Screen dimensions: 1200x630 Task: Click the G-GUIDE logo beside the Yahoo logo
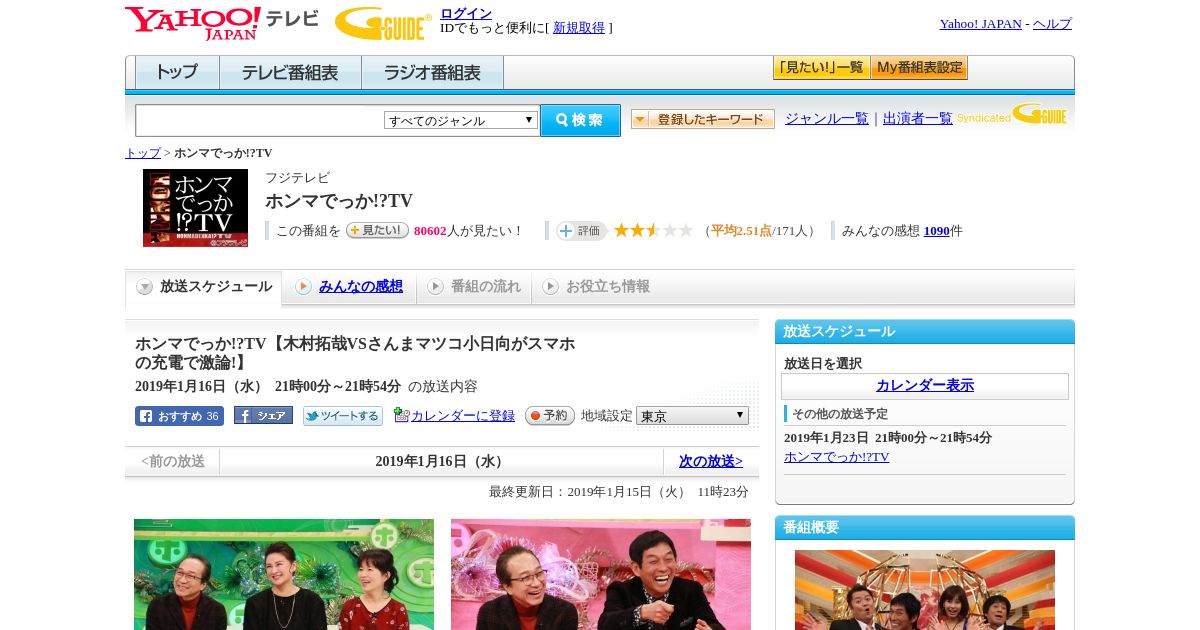point(383,23)
